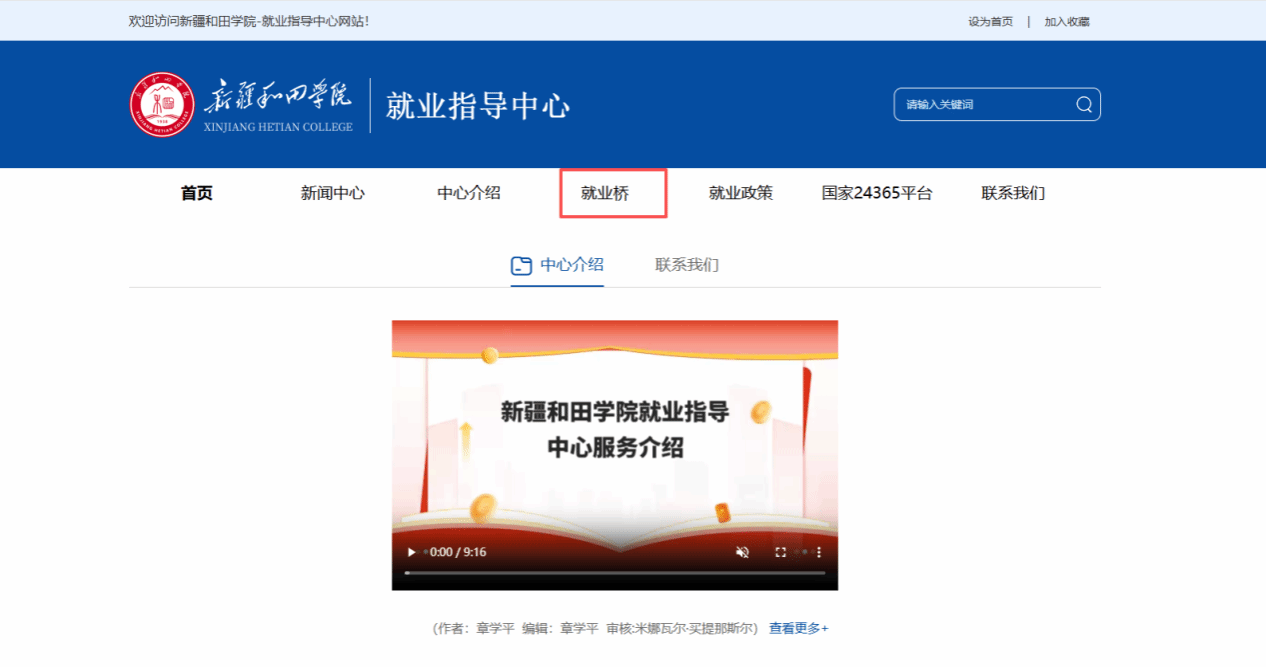
Task: Click the 加入收藏 link
Action: pyautogui.click(x=1066, y=21)
